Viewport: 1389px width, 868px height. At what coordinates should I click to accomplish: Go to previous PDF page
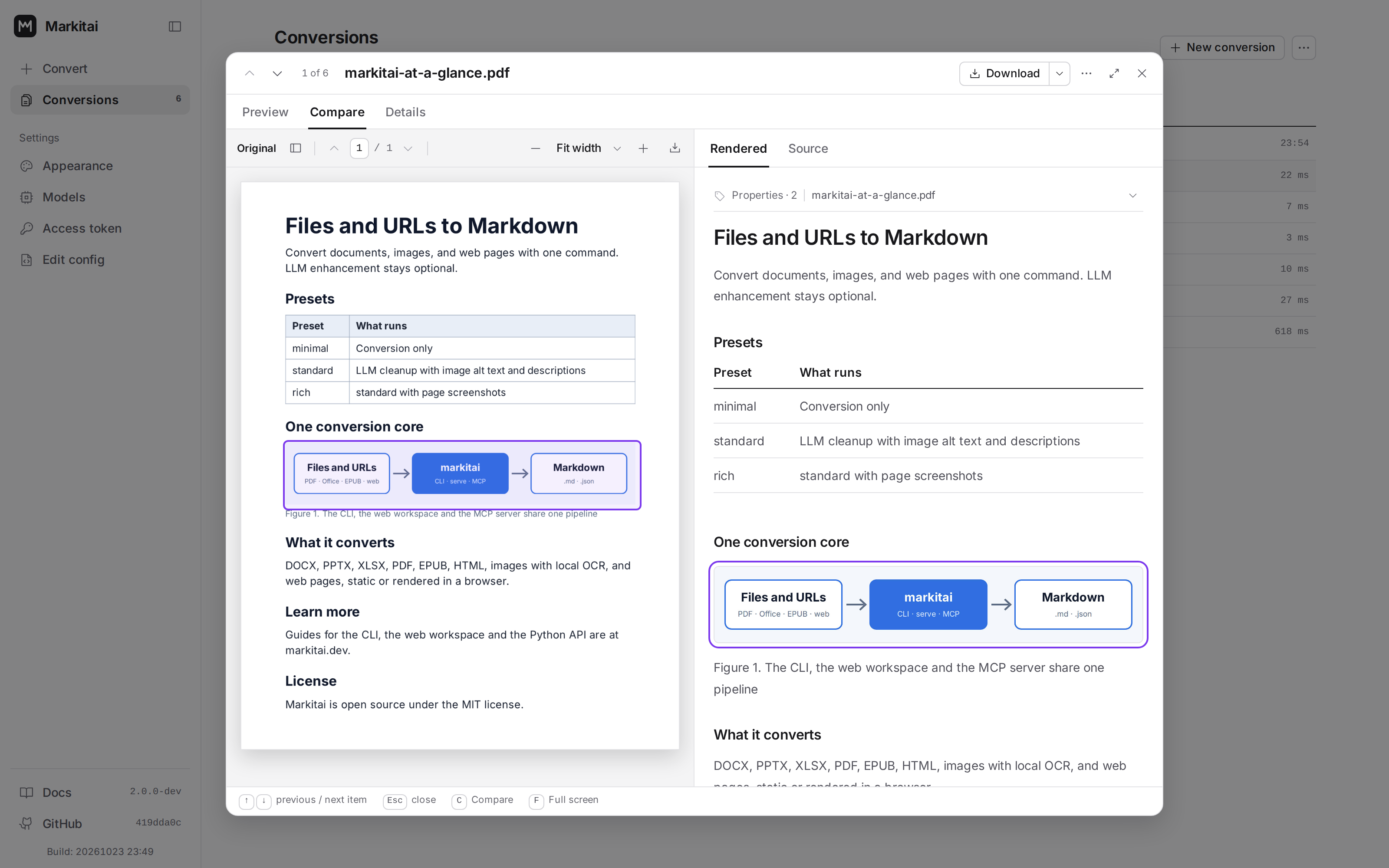pos(334,148)
